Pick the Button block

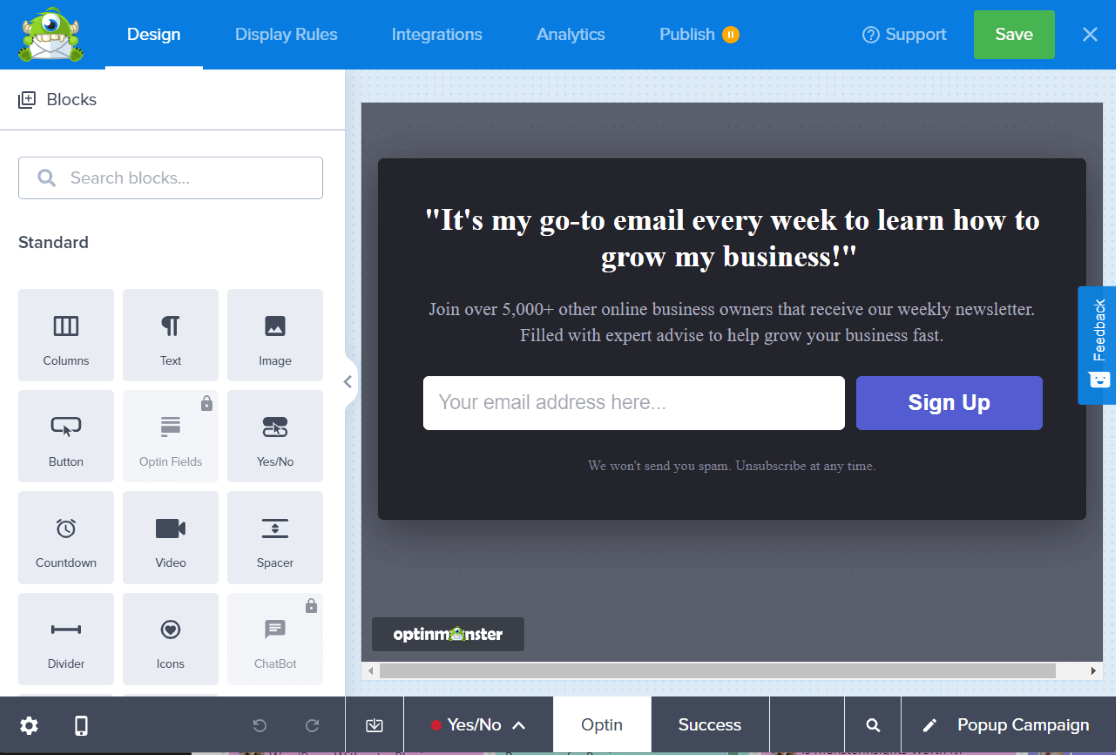[65, 436]
